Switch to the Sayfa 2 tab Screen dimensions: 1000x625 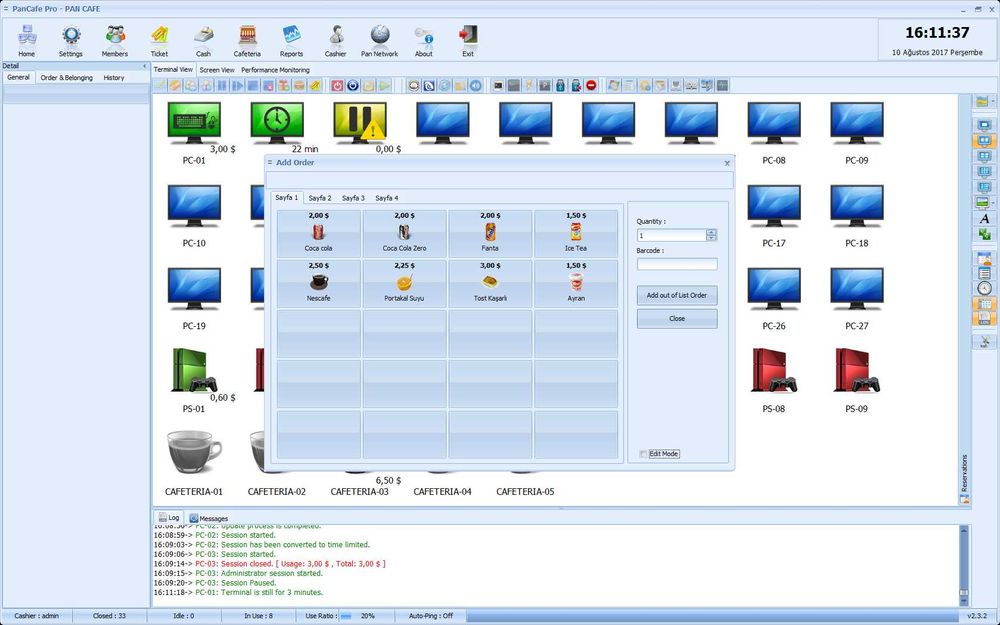click(x=320, y=198)
